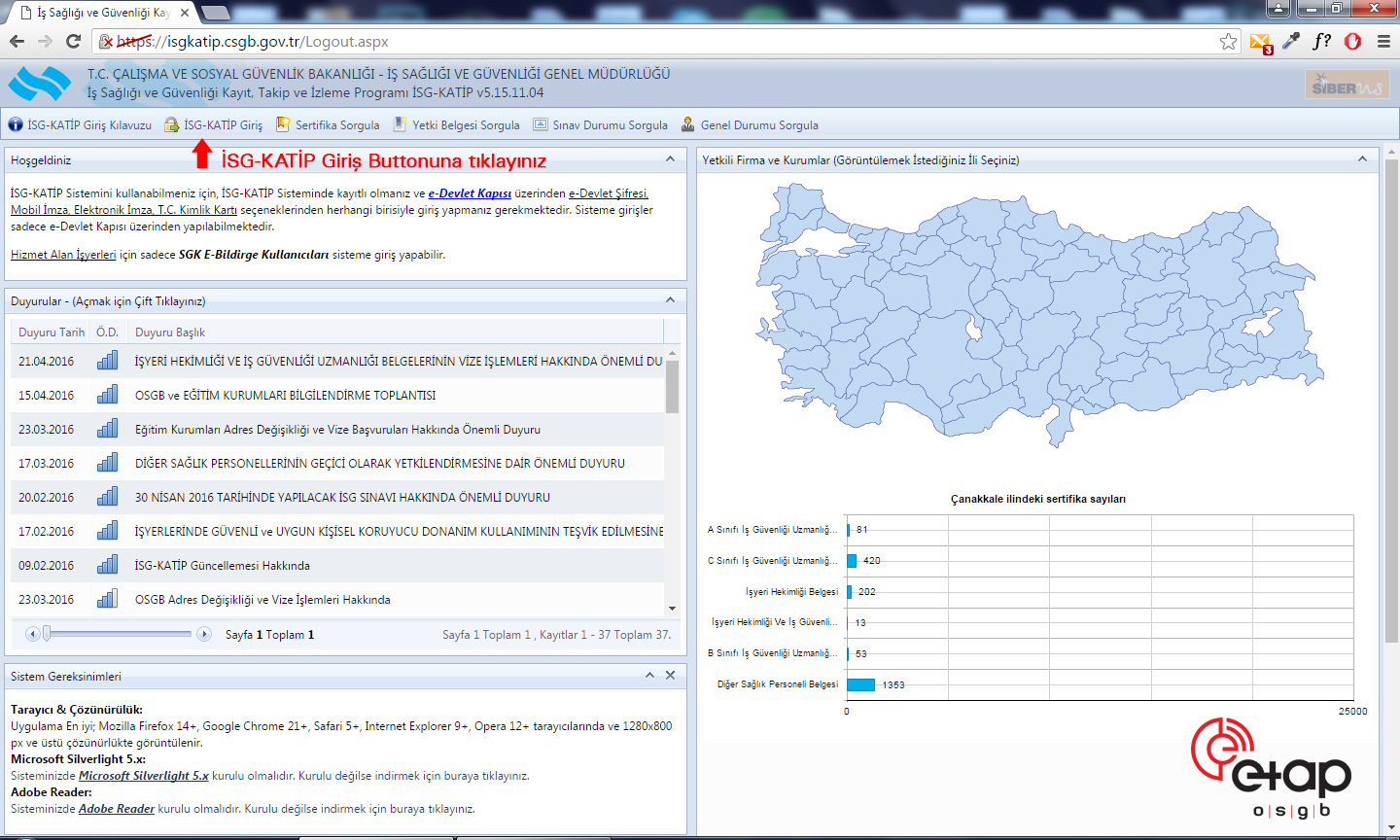
Task: Click priority bars icon for 09.02.2016 row
Action: tap(108, 565)
